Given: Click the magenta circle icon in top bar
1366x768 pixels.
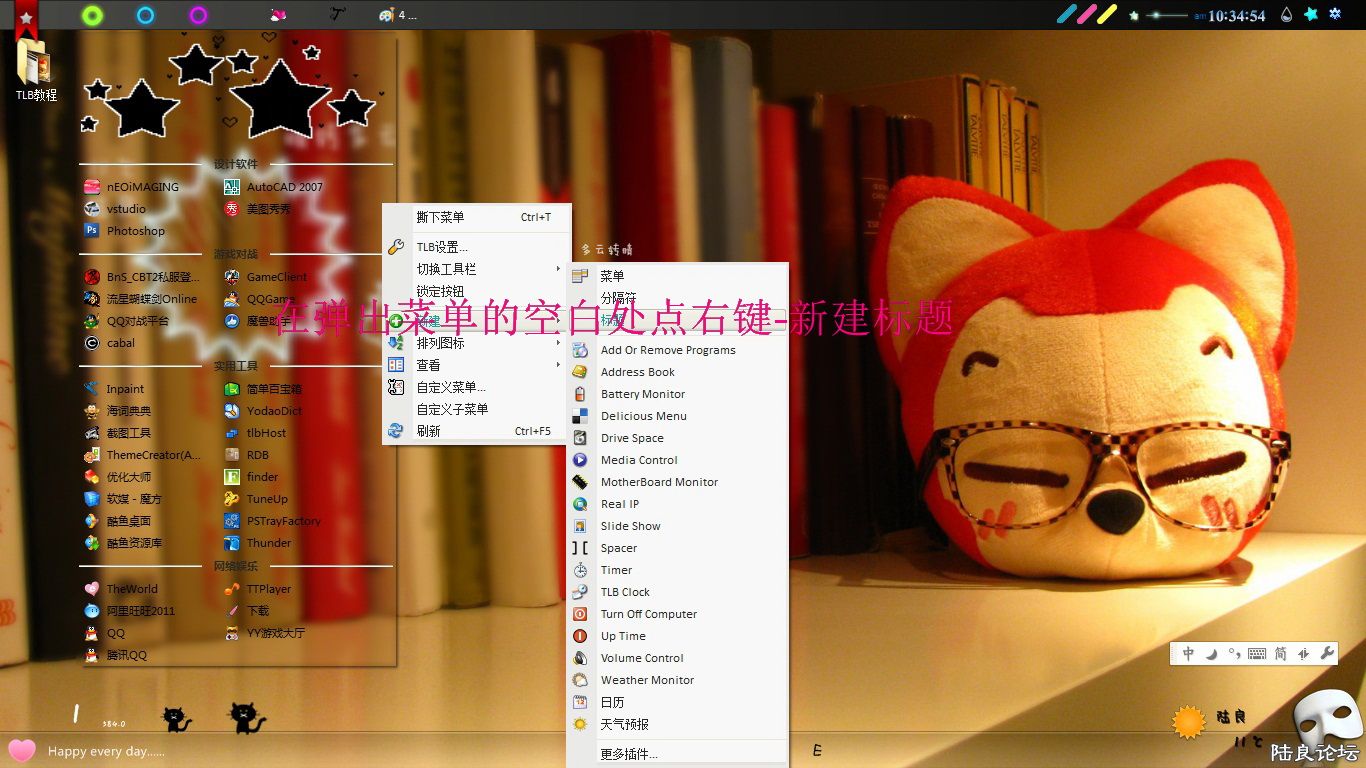Looking at the screenshot, I should tap(198, 15).
